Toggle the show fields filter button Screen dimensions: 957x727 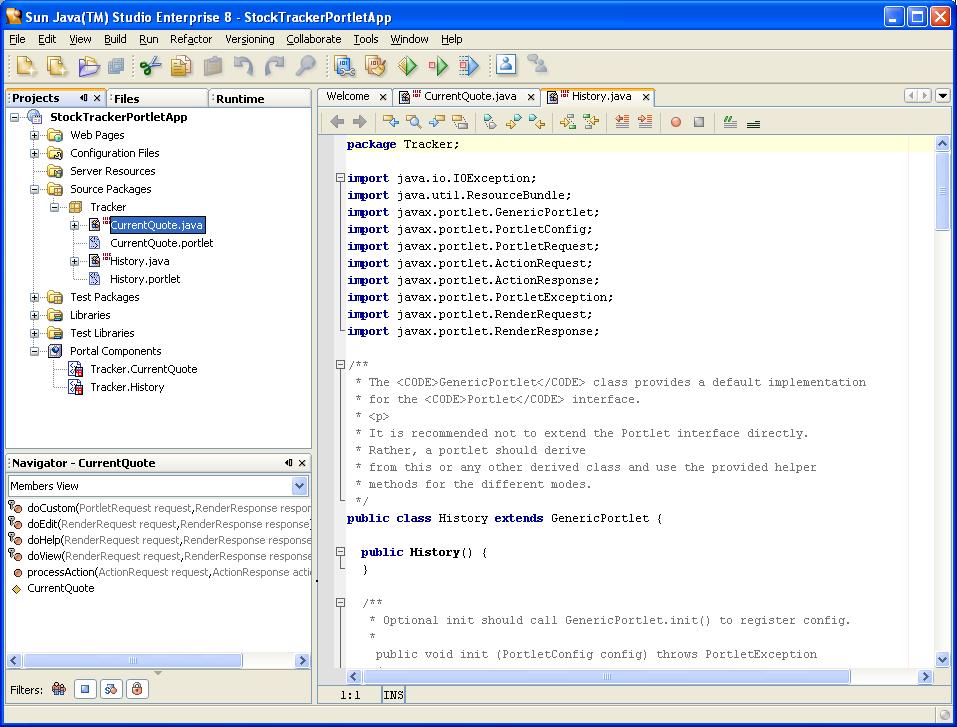pos(86,689)
